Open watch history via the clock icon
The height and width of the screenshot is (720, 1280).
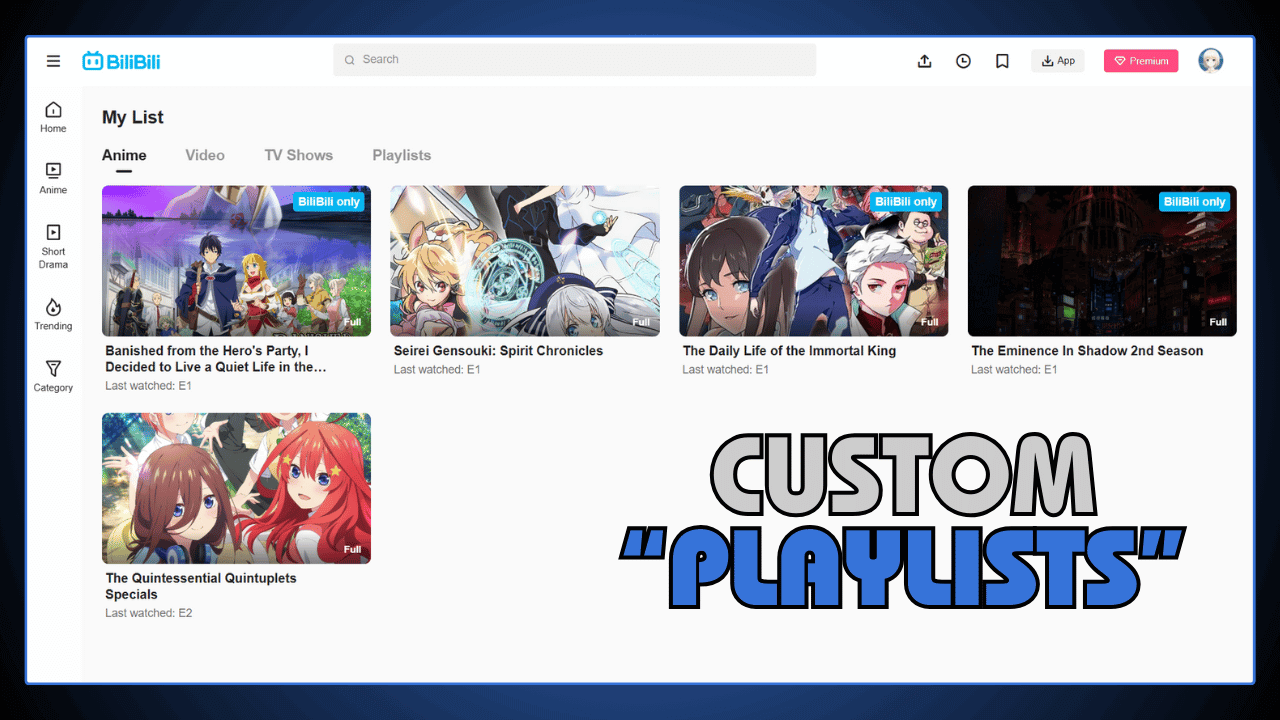coord(963,60)
